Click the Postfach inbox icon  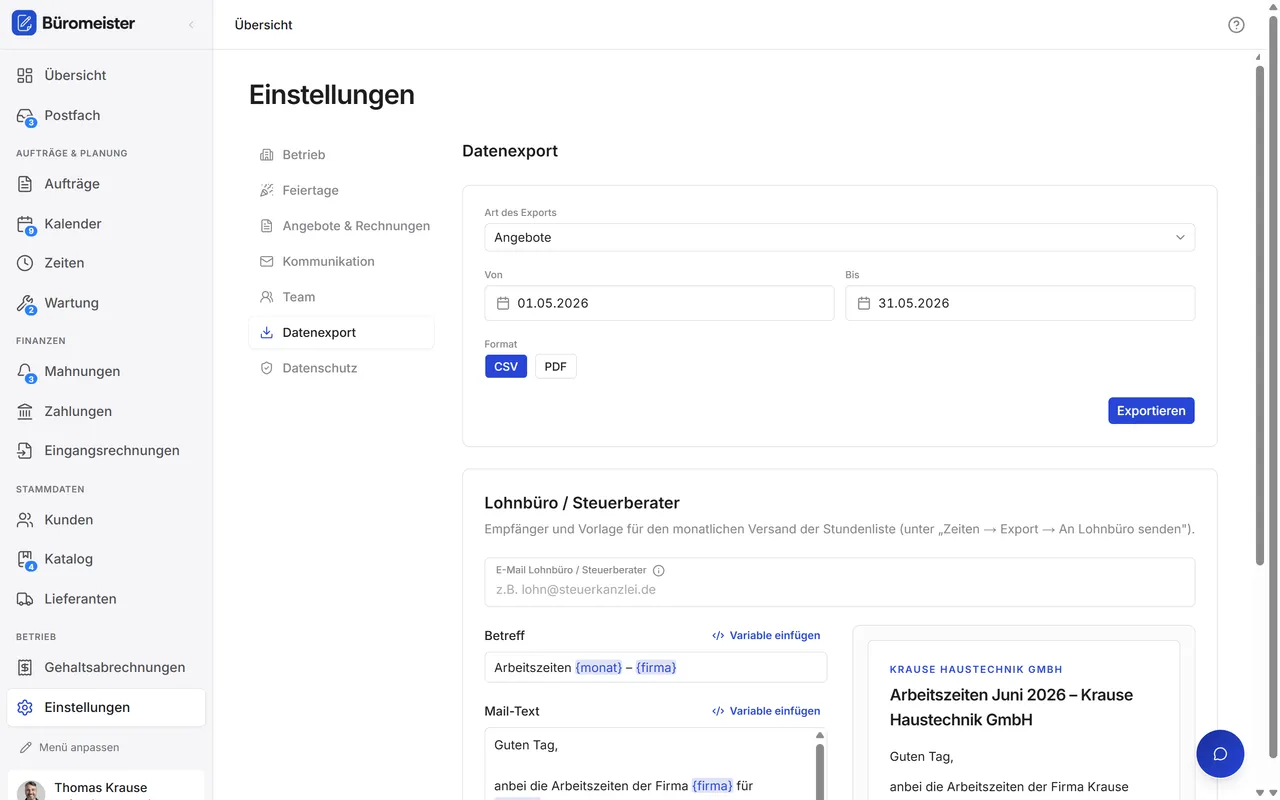click(x=25, y=115)
